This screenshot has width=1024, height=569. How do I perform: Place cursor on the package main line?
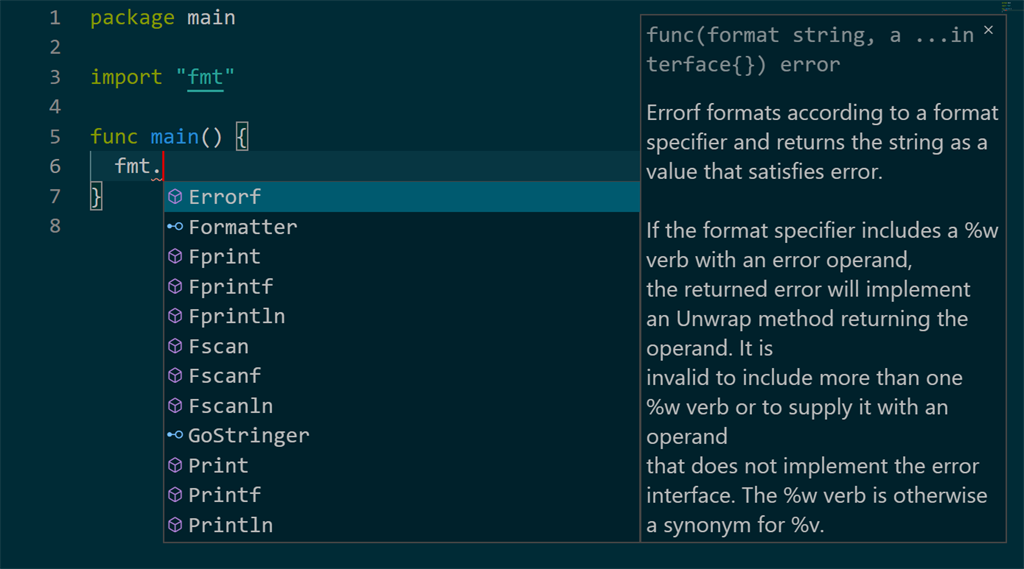162,18
